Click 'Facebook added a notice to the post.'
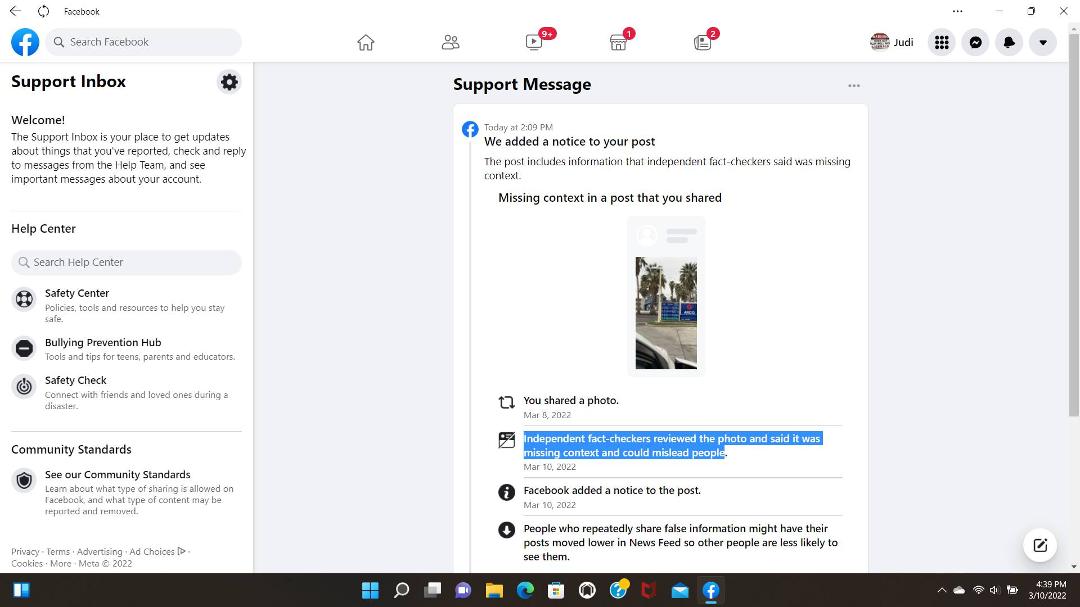This screenshot has height=607, width=1080. point(612,491)
